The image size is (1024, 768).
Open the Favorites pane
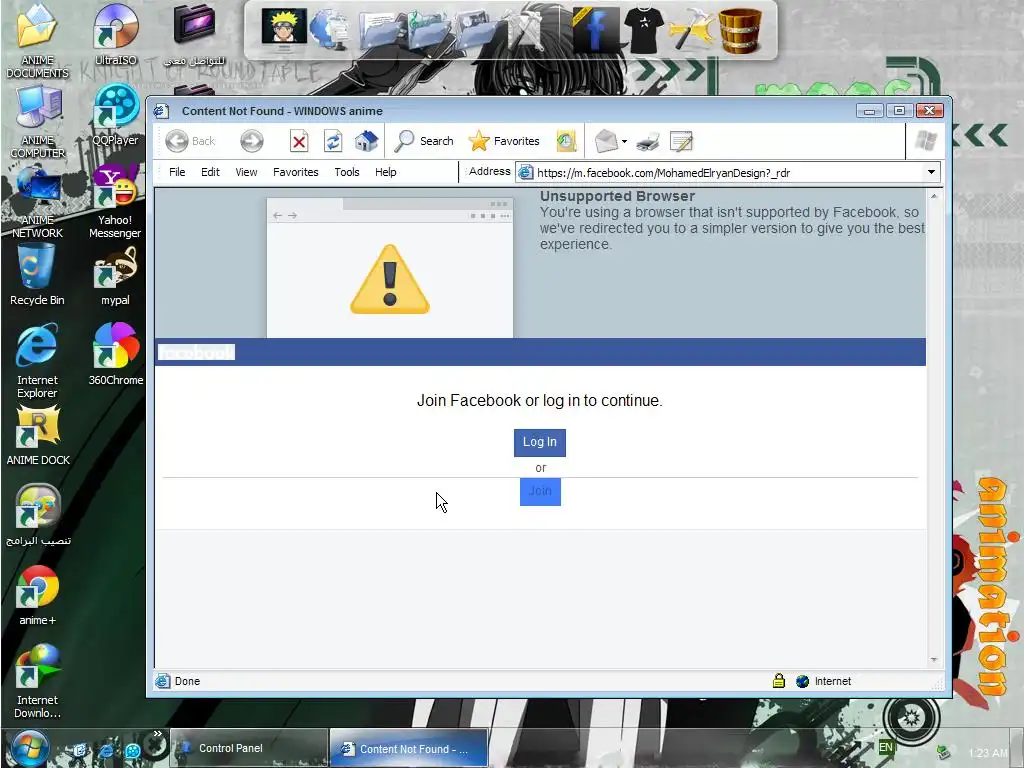[504, 141]
